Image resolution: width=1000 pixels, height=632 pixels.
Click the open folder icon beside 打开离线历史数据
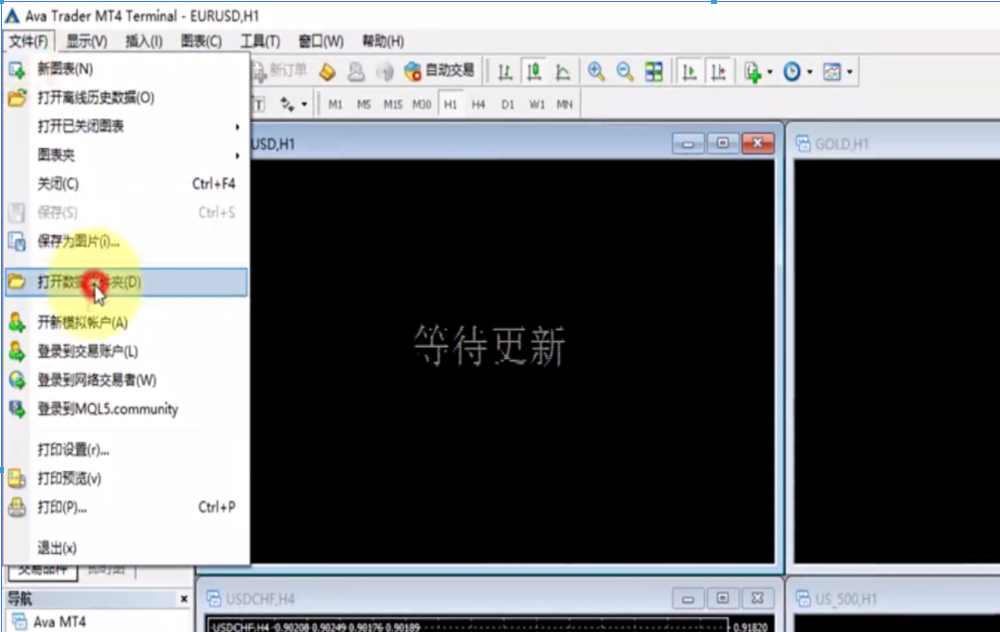[x=17, y=98]
